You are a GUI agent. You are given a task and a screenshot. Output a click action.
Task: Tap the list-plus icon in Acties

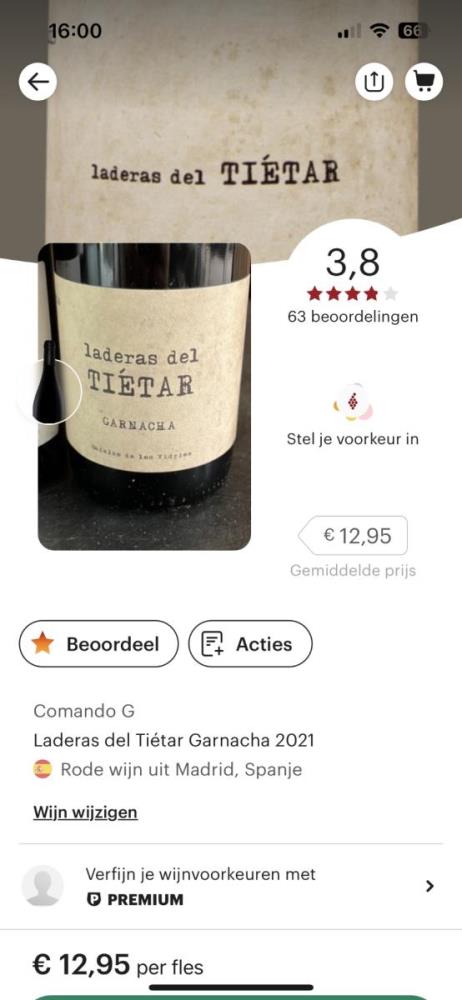click(x=212, y=643)
